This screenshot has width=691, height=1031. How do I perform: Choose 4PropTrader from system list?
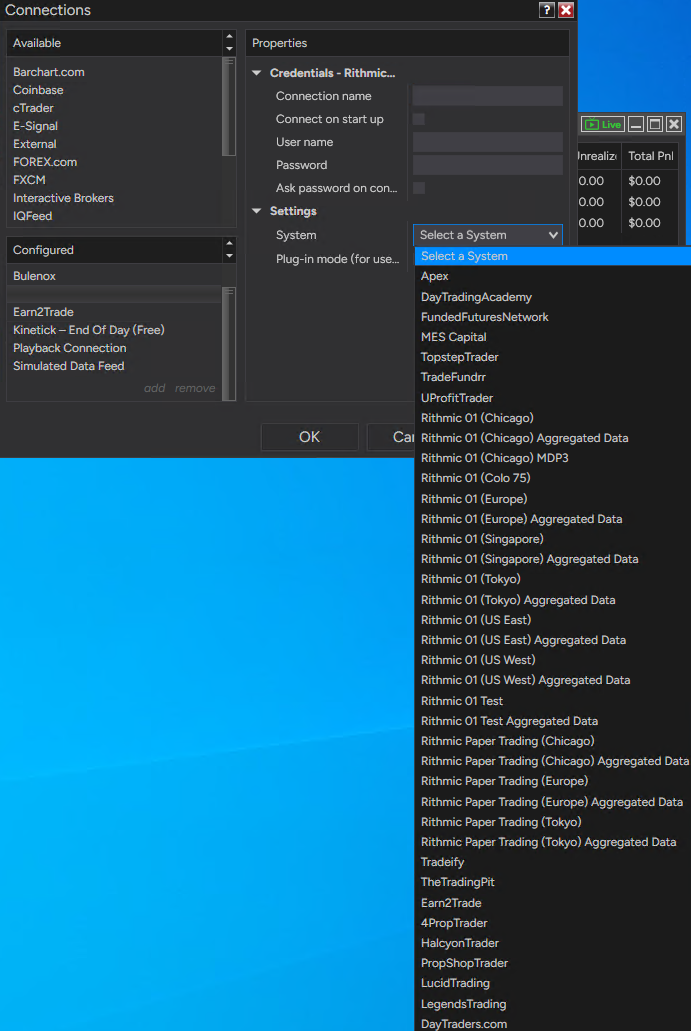pos(454,923)
